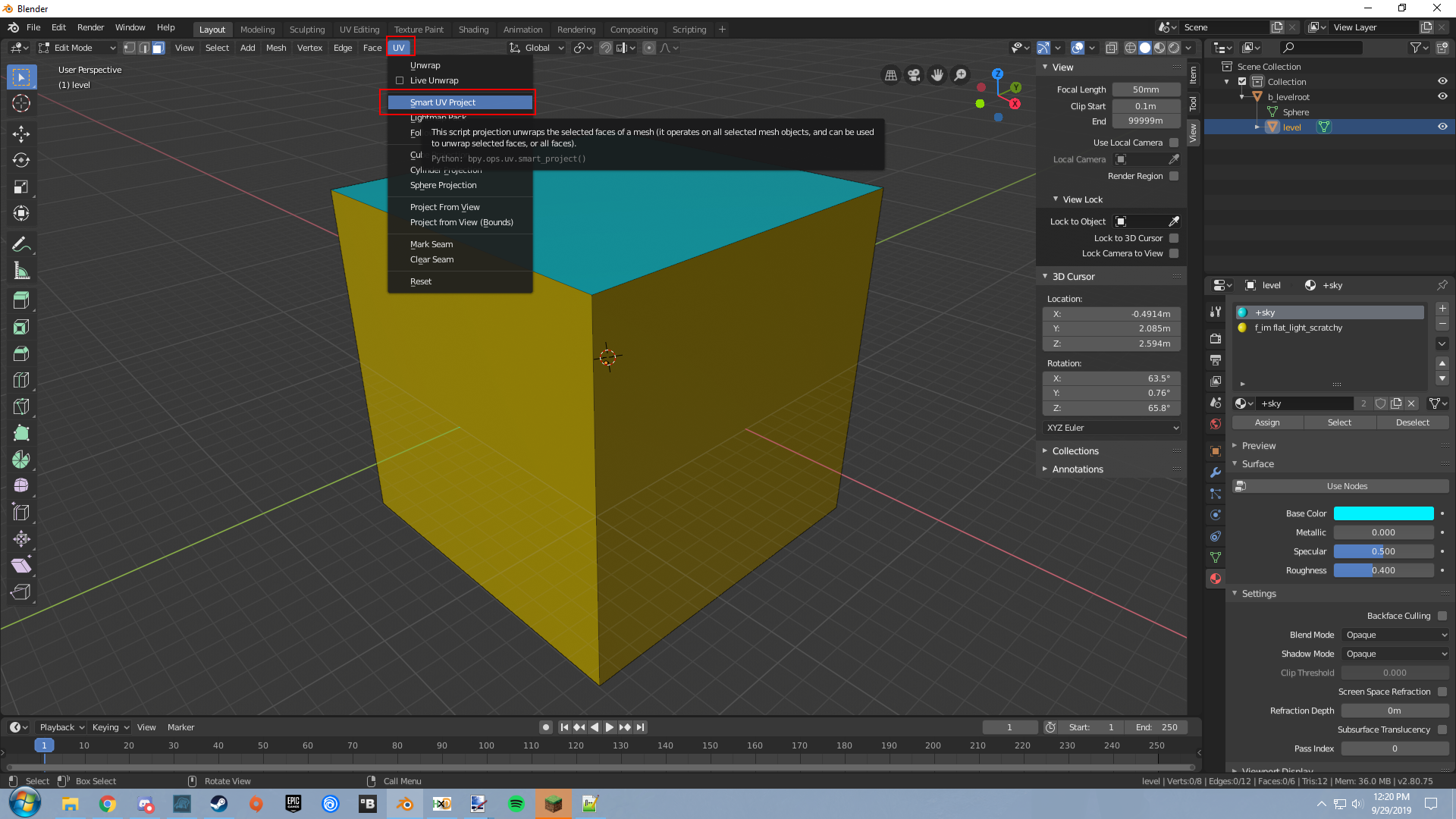Open Spotify from the taskbar
Image resolution: width=1456 pixels, height=819 pixels.
click(516, 804)
